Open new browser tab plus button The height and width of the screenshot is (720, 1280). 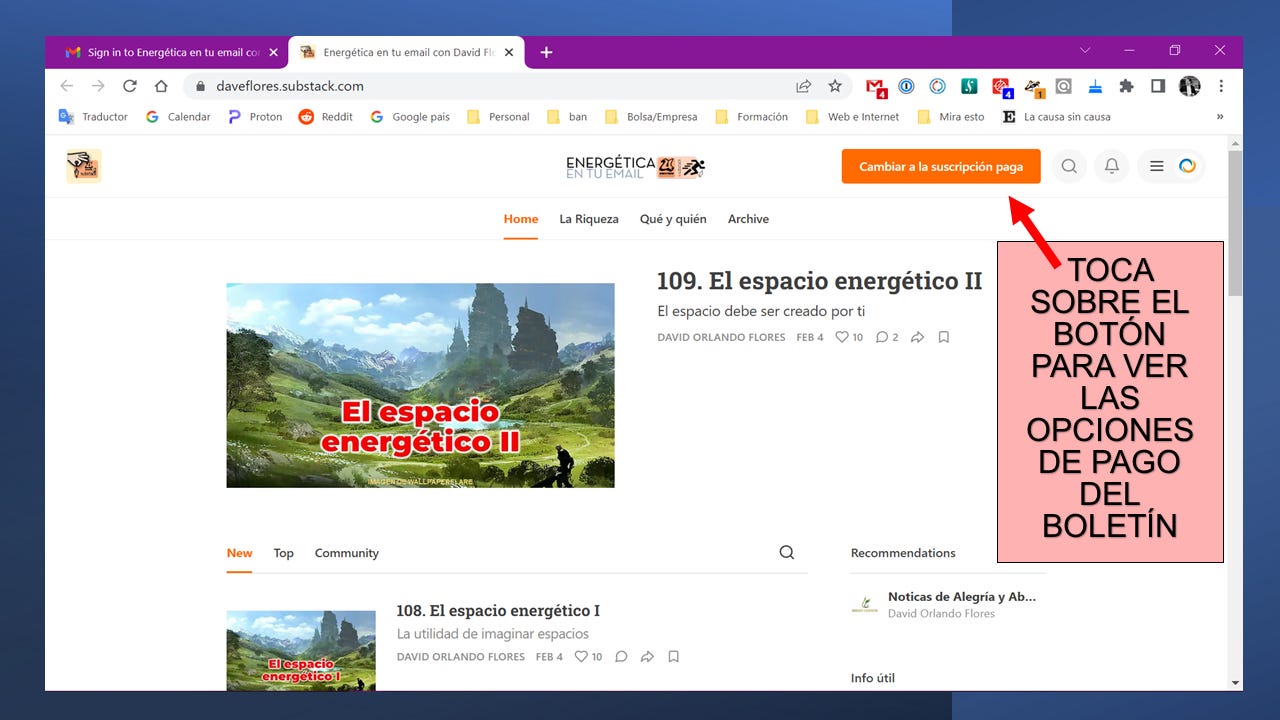point(546,52)
